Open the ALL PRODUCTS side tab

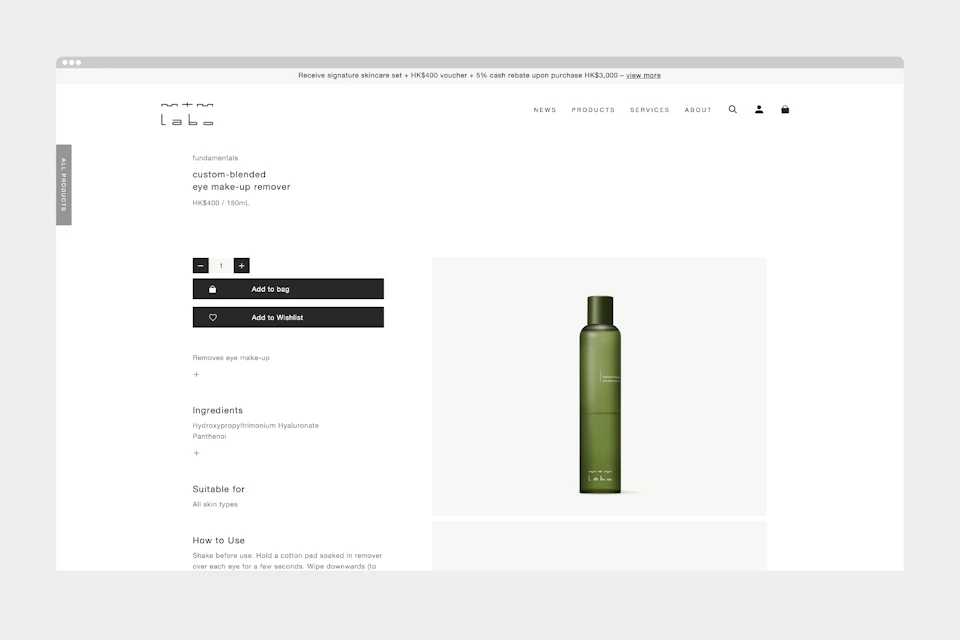tap(64, 185)
